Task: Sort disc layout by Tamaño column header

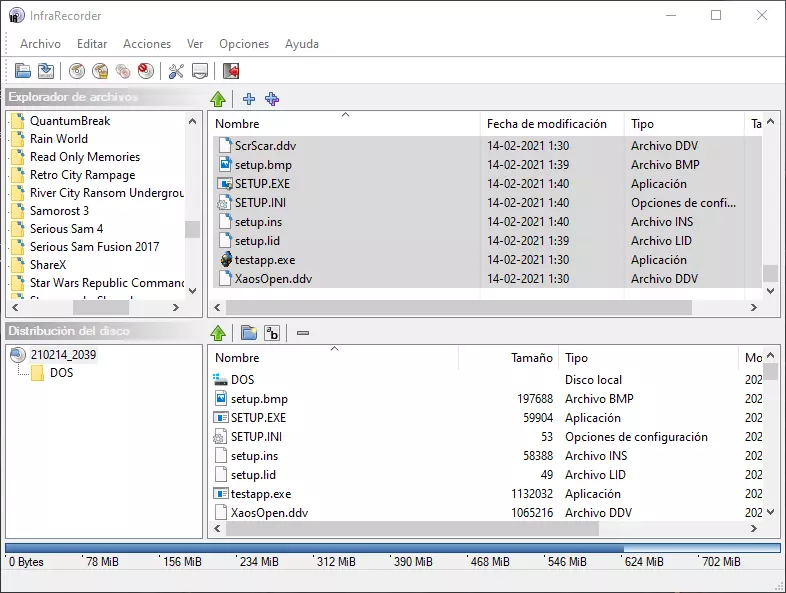Action: 531,358
